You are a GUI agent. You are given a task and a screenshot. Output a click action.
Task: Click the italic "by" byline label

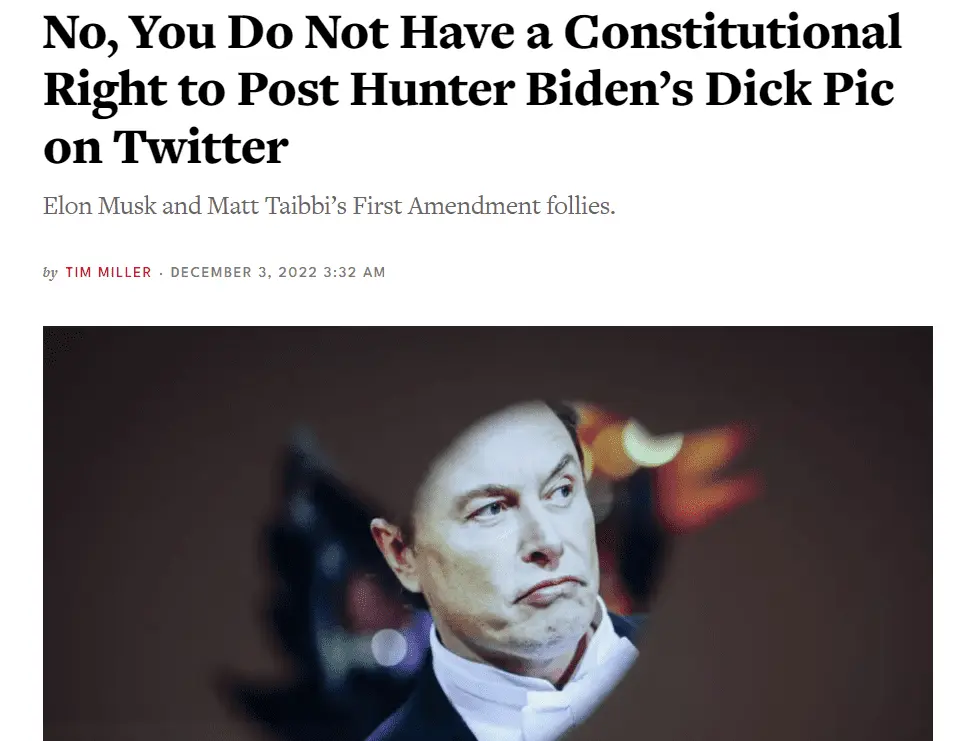pos(50,273)
